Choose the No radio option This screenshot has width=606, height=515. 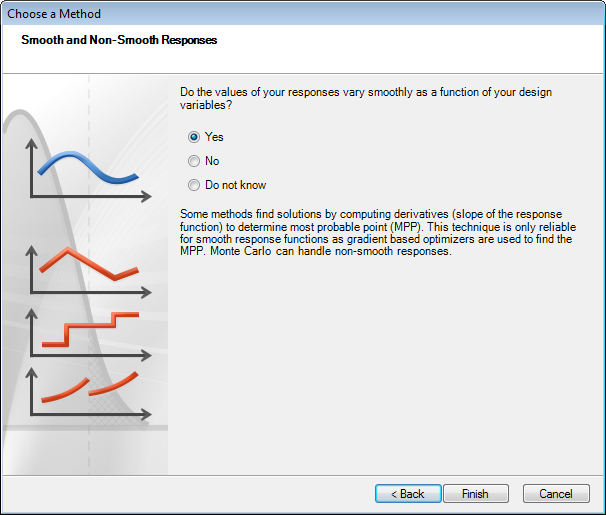click(194, 161)
